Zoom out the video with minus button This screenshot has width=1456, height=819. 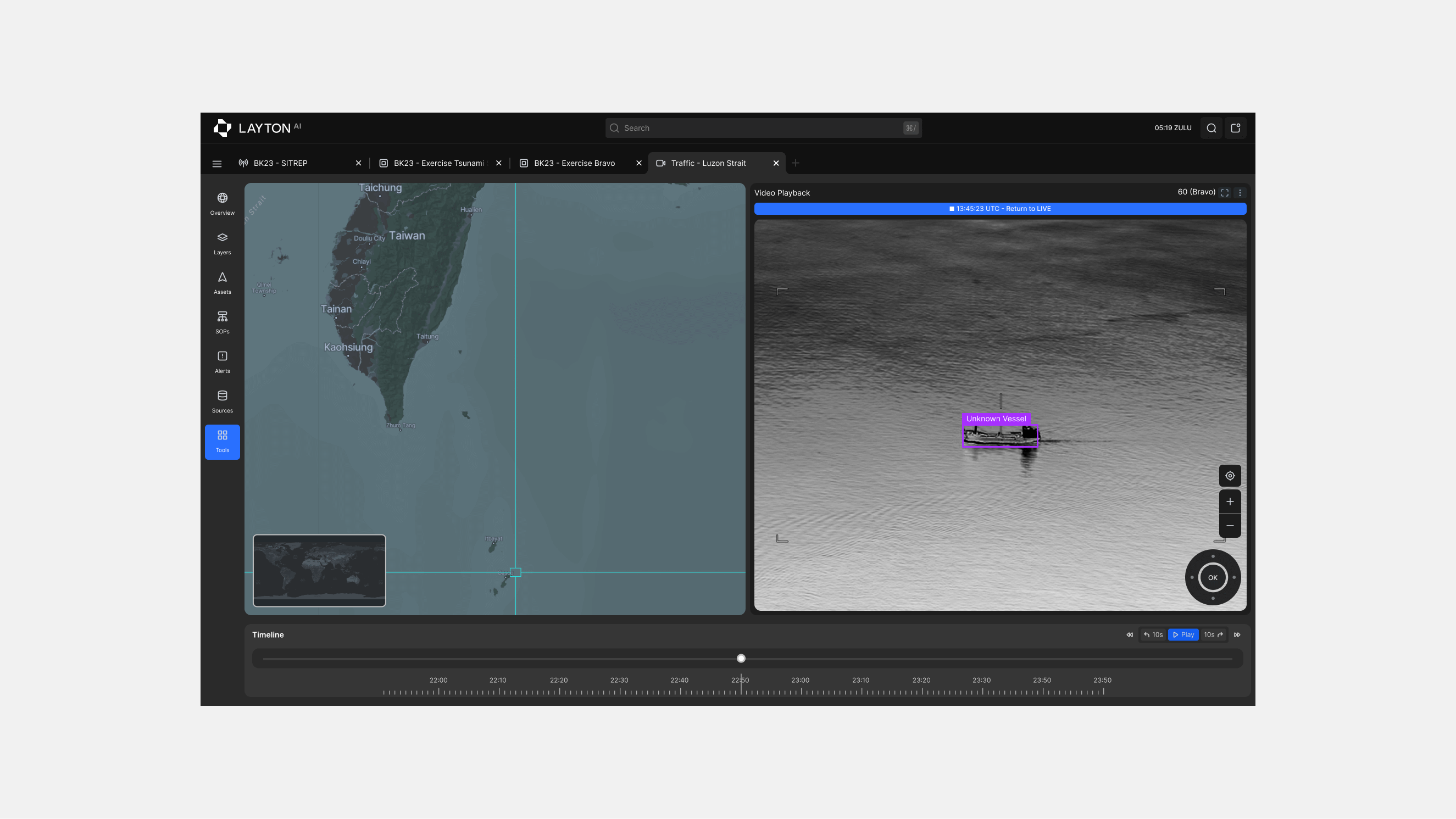[1230, 526]
